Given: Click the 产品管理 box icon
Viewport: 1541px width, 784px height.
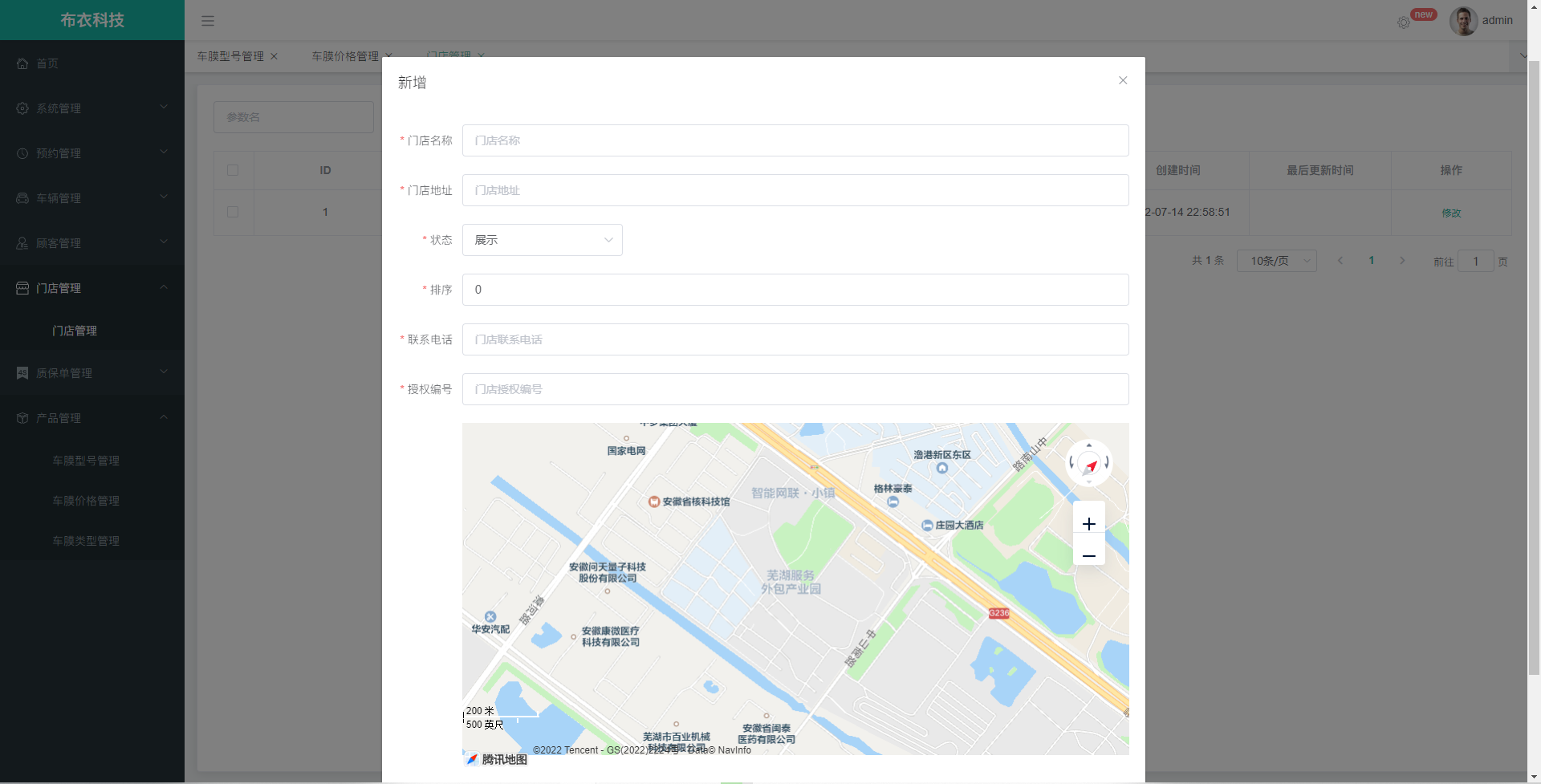Looking at the screenshot, I should click(22, 418).
